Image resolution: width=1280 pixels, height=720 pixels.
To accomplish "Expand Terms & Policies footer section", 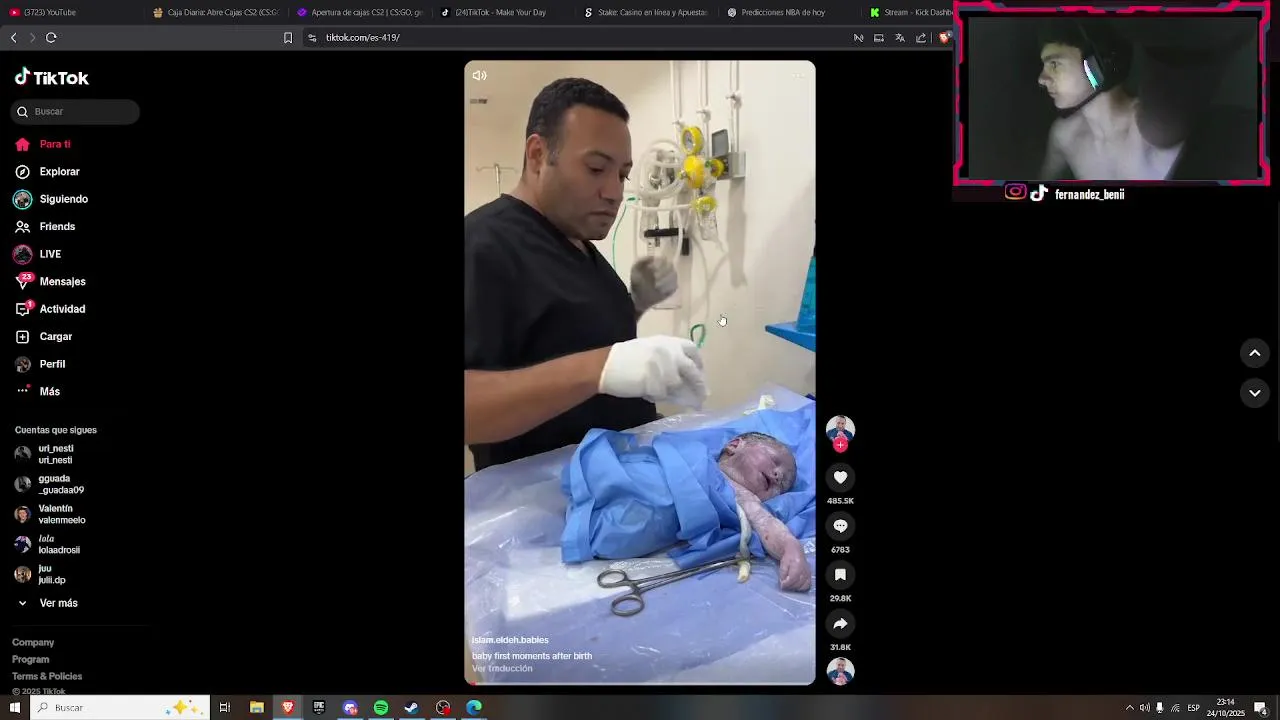I will tap(47, 677).
